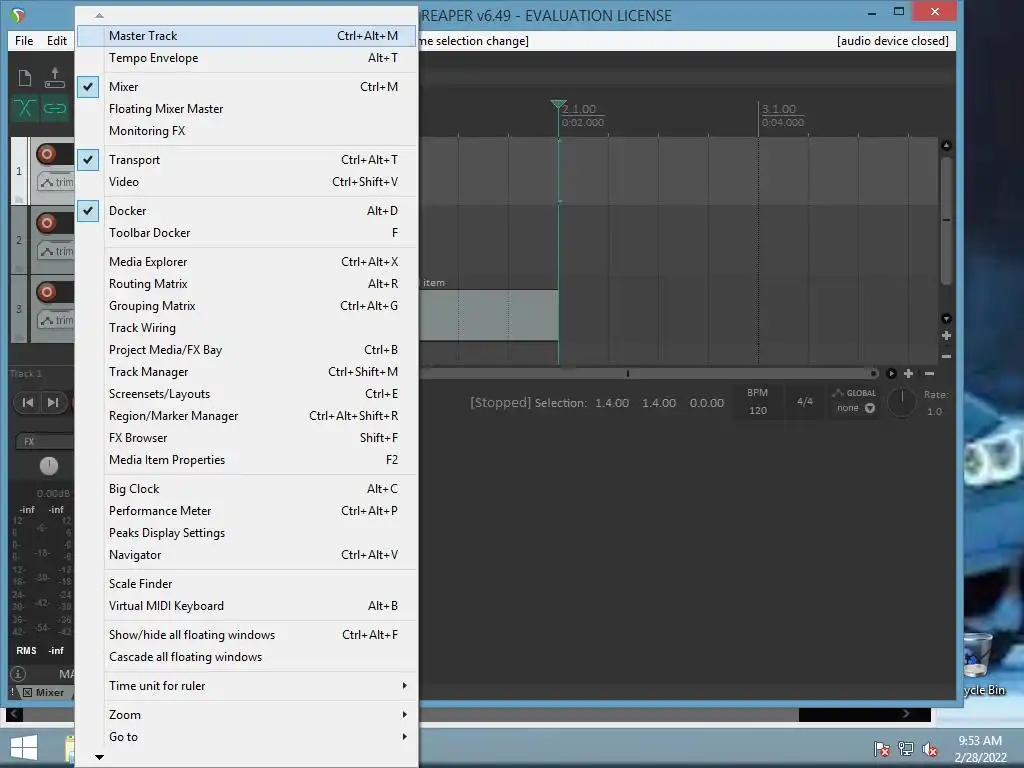Toggle the item grouping link icon
Screen dimensions: 1024x768
(55, 107)
